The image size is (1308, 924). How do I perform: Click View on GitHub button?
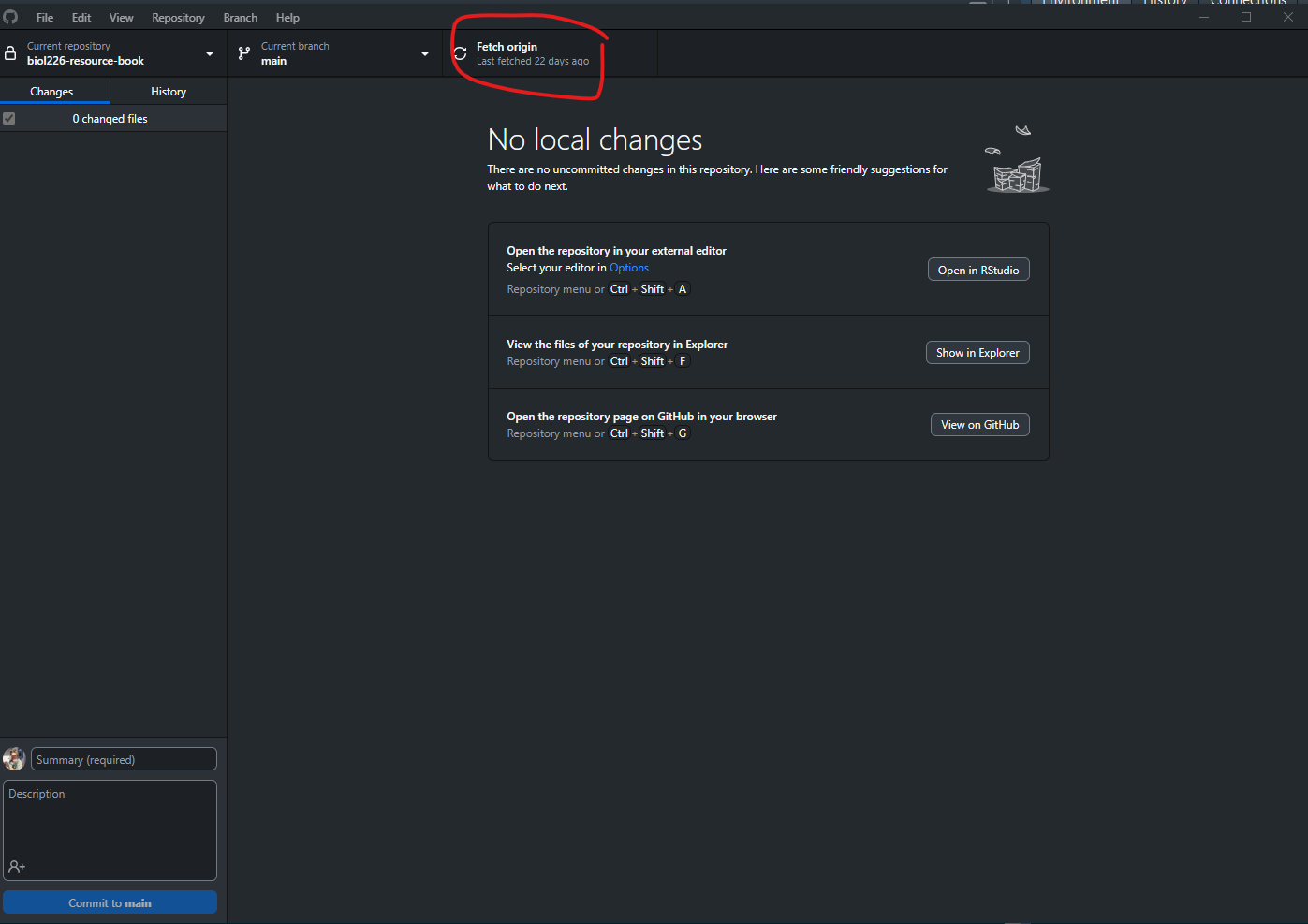coord(979,425)
